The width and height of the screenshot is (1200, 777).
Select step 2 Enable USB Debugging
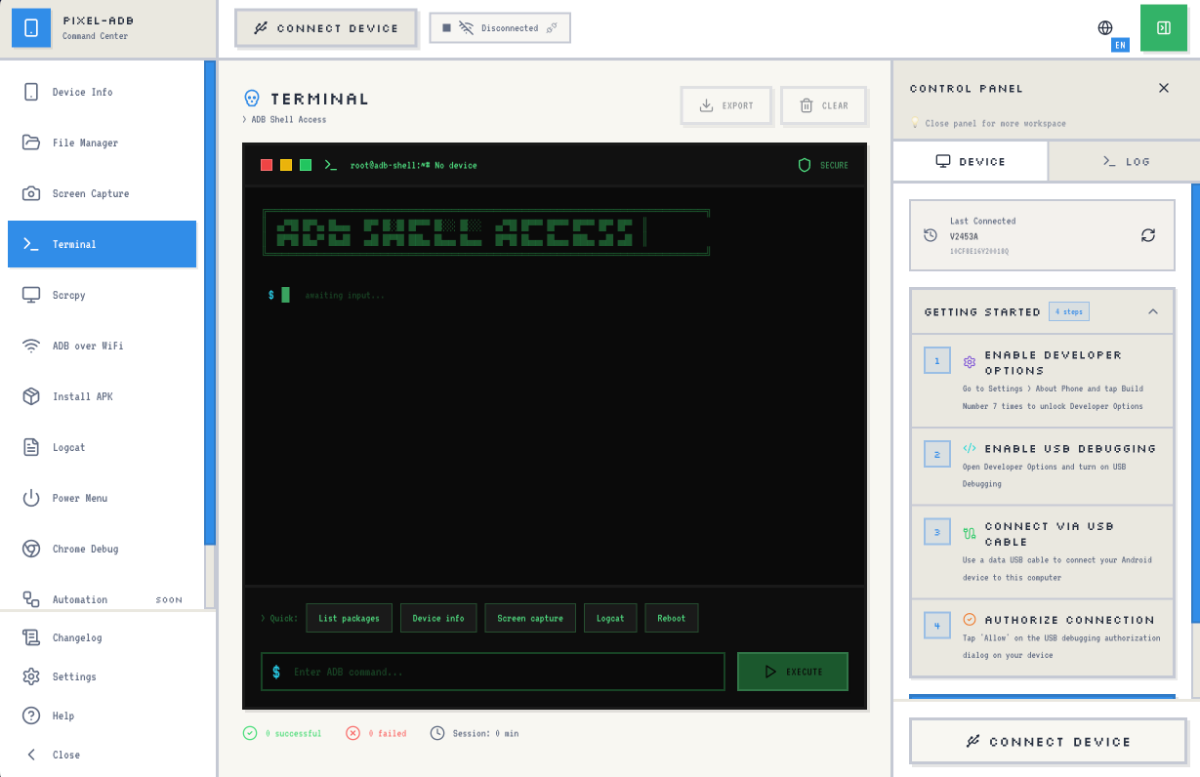(1042, 466)
